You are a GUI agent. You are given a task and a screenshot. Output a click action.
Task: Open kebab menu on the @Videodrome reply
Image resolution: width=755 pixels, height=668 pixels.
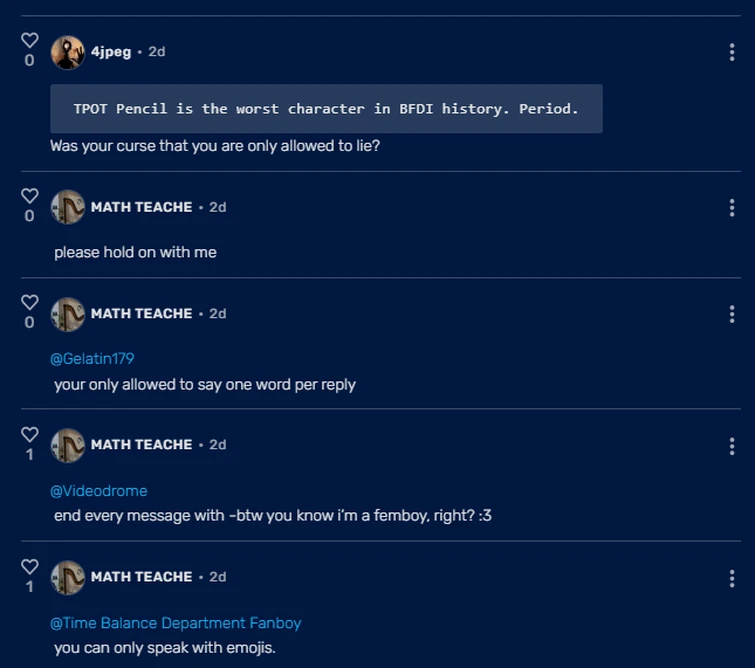(732, 446)
